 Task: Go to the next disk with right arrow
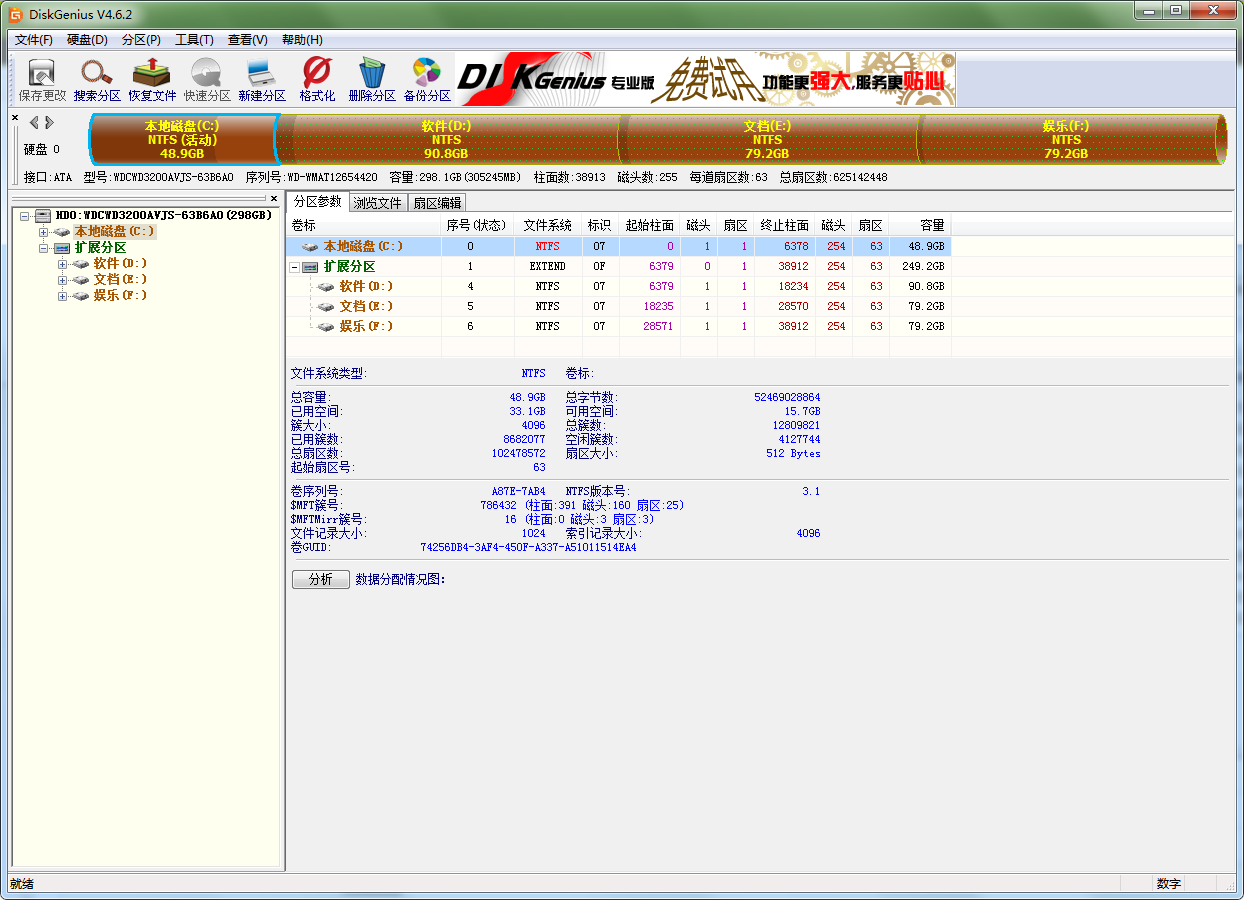click(x=50, y=123)
